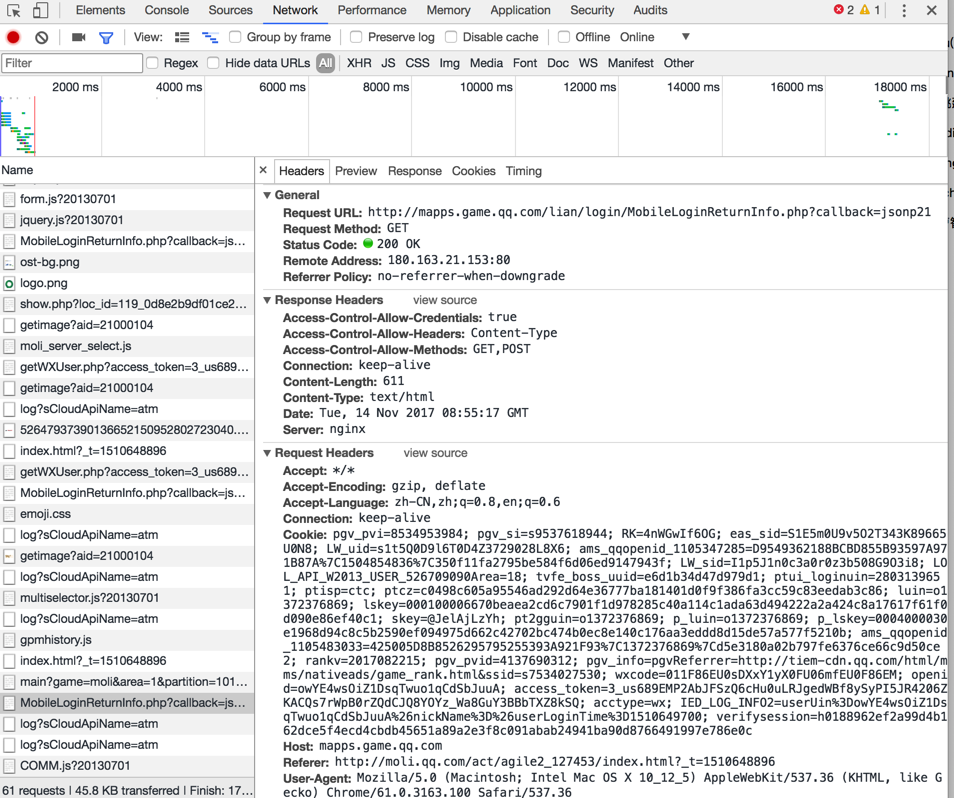The height and width of the screenshot is (798, 954).
Task: Filter requests by Font type
Action: tap(525, 63)
